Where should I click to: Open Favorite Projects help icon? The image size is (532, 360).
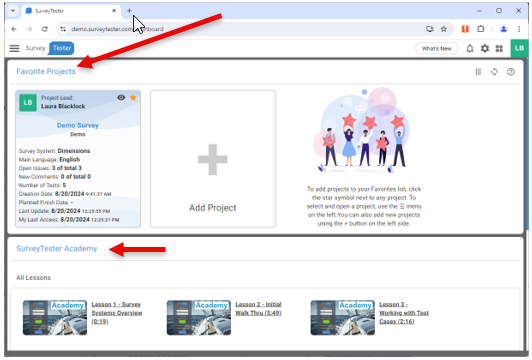(511, 72)
